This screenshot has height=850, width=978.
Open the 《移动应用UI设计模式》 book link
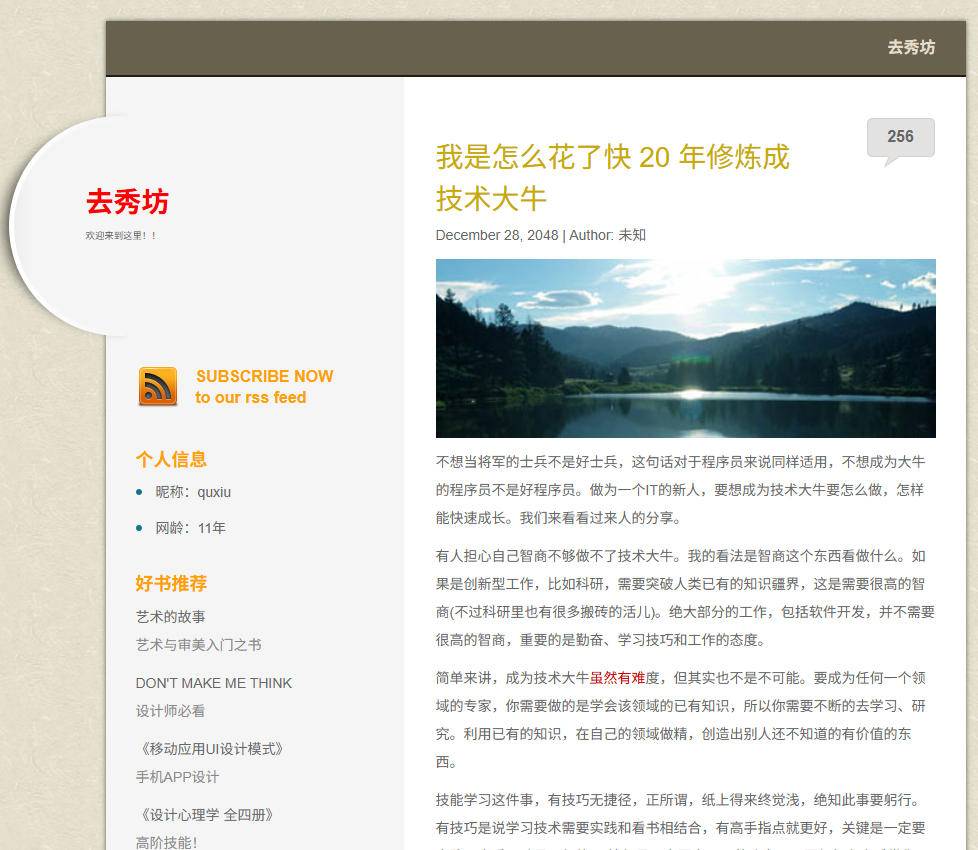pos(210,748)
